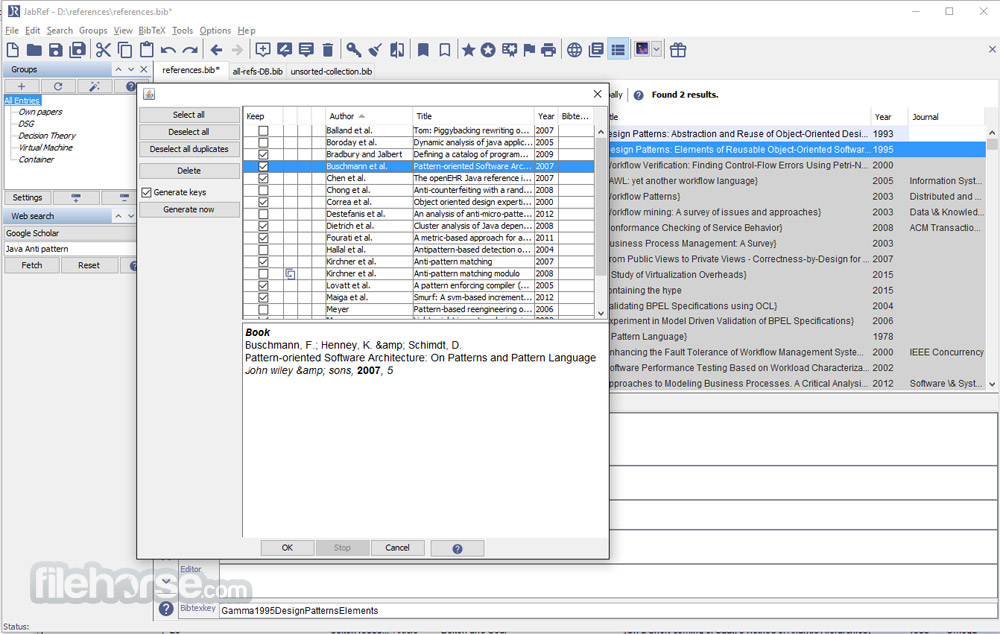Toggle the groups interface list icon

tap(618, 50)
